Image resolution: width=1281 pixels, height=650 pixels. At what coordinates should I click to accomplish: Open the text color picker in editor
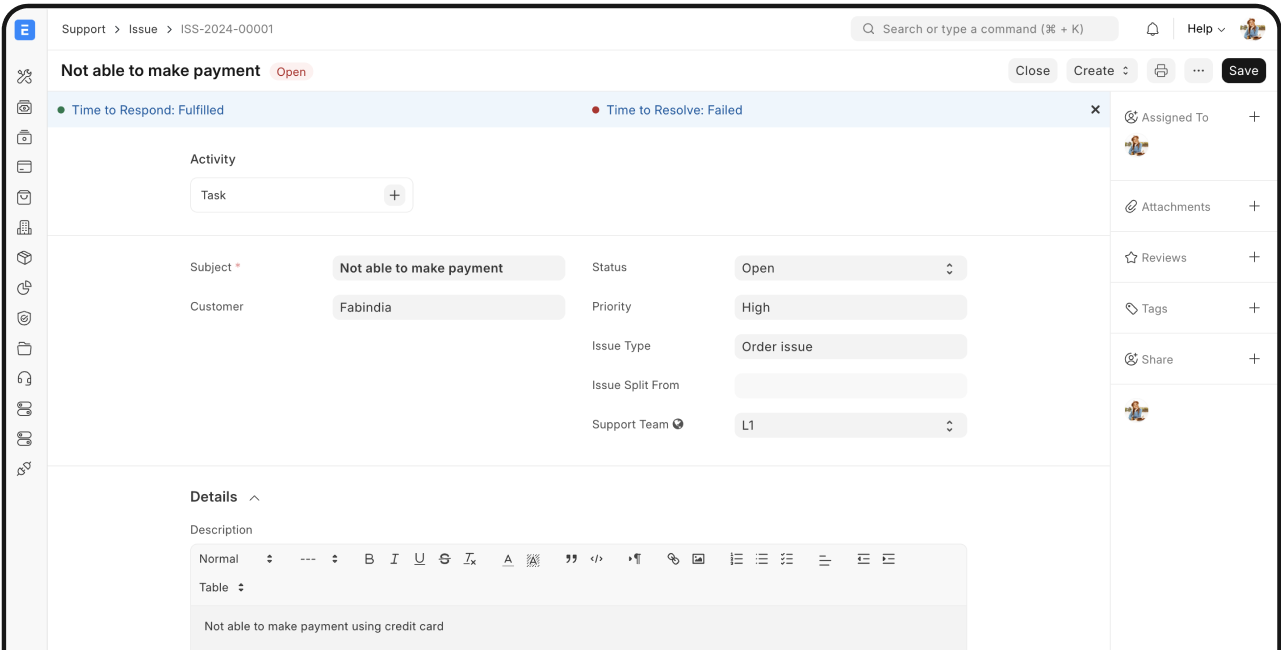coord(508,559)
